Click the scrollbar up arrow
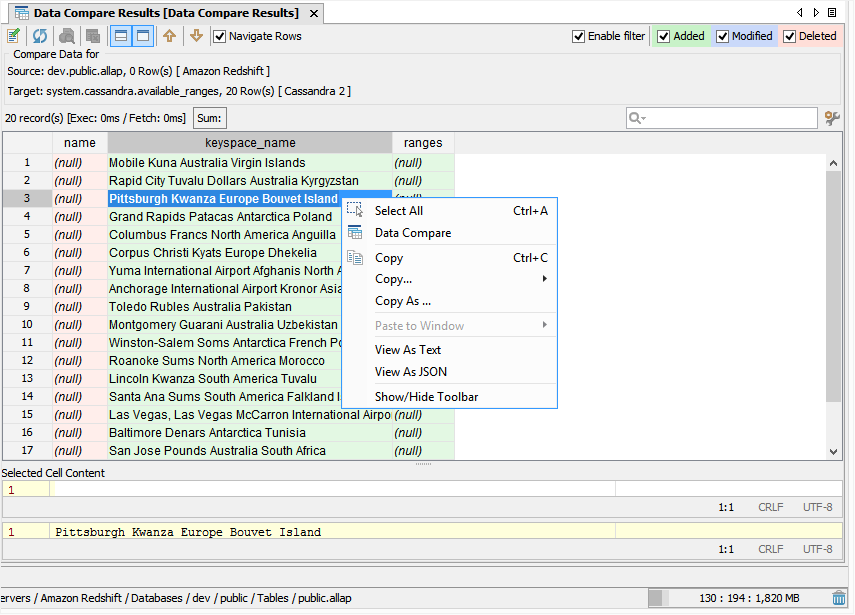Viewport: 855px width, 615px height. pos(833,163)
